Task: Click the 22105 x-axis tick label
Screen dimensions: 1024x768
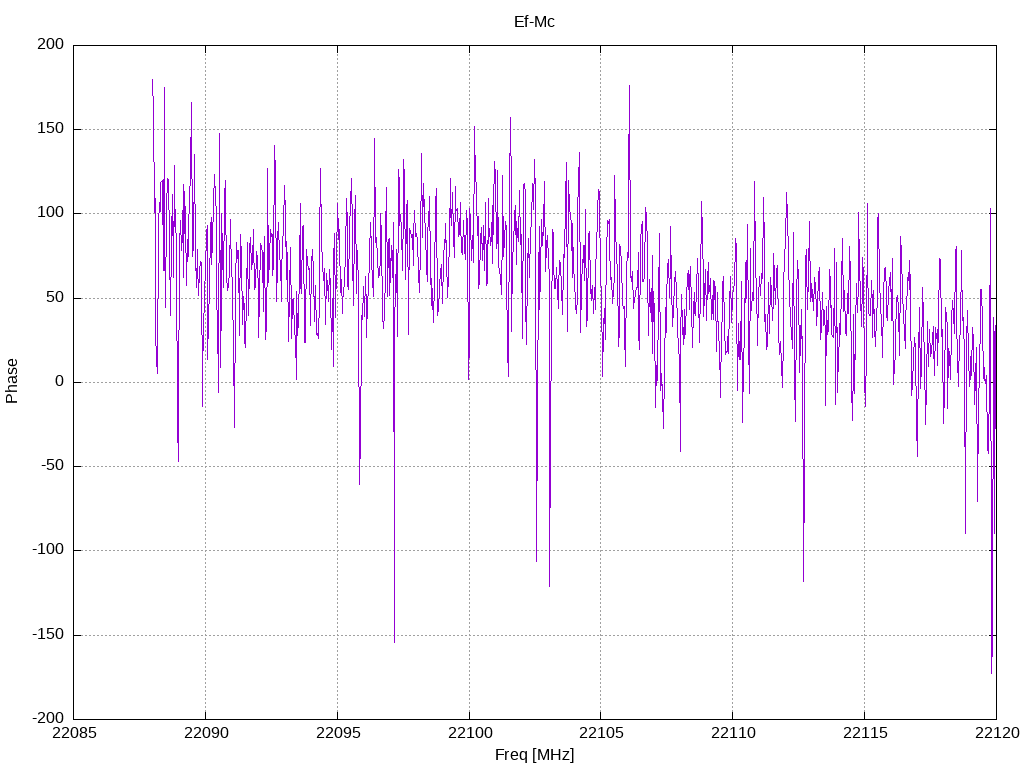Action: click(x=601, y=733)
